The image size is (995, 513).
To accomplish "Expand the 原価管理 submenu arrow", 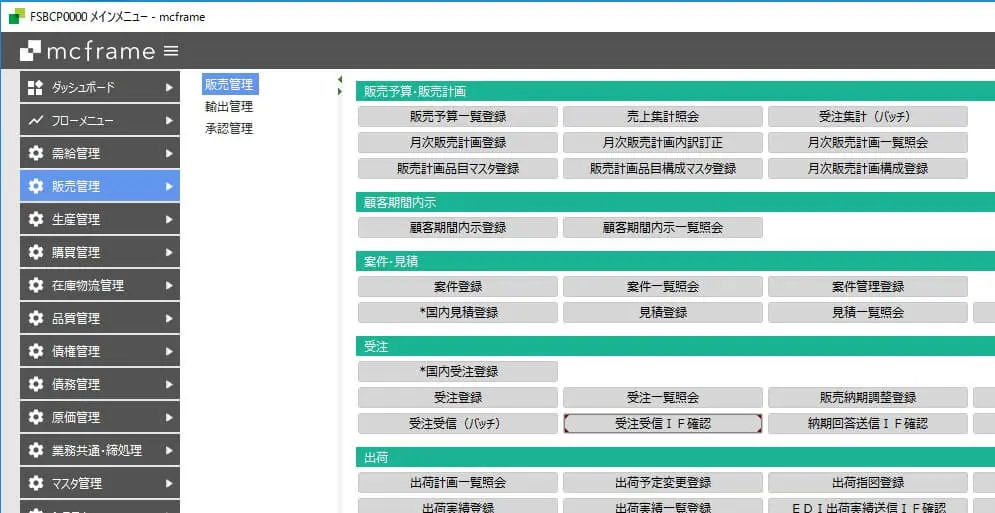I will pyautogui.click(x=169, y=418).
